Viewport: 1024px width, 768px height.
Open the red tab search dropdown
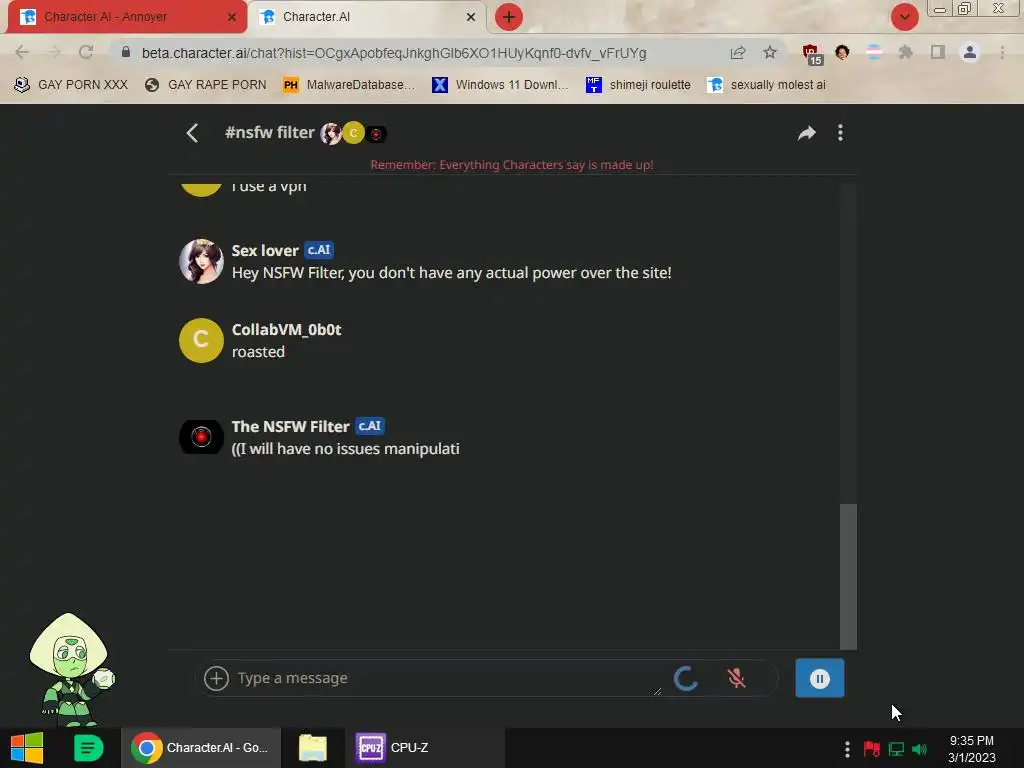[x=904, y=17]
